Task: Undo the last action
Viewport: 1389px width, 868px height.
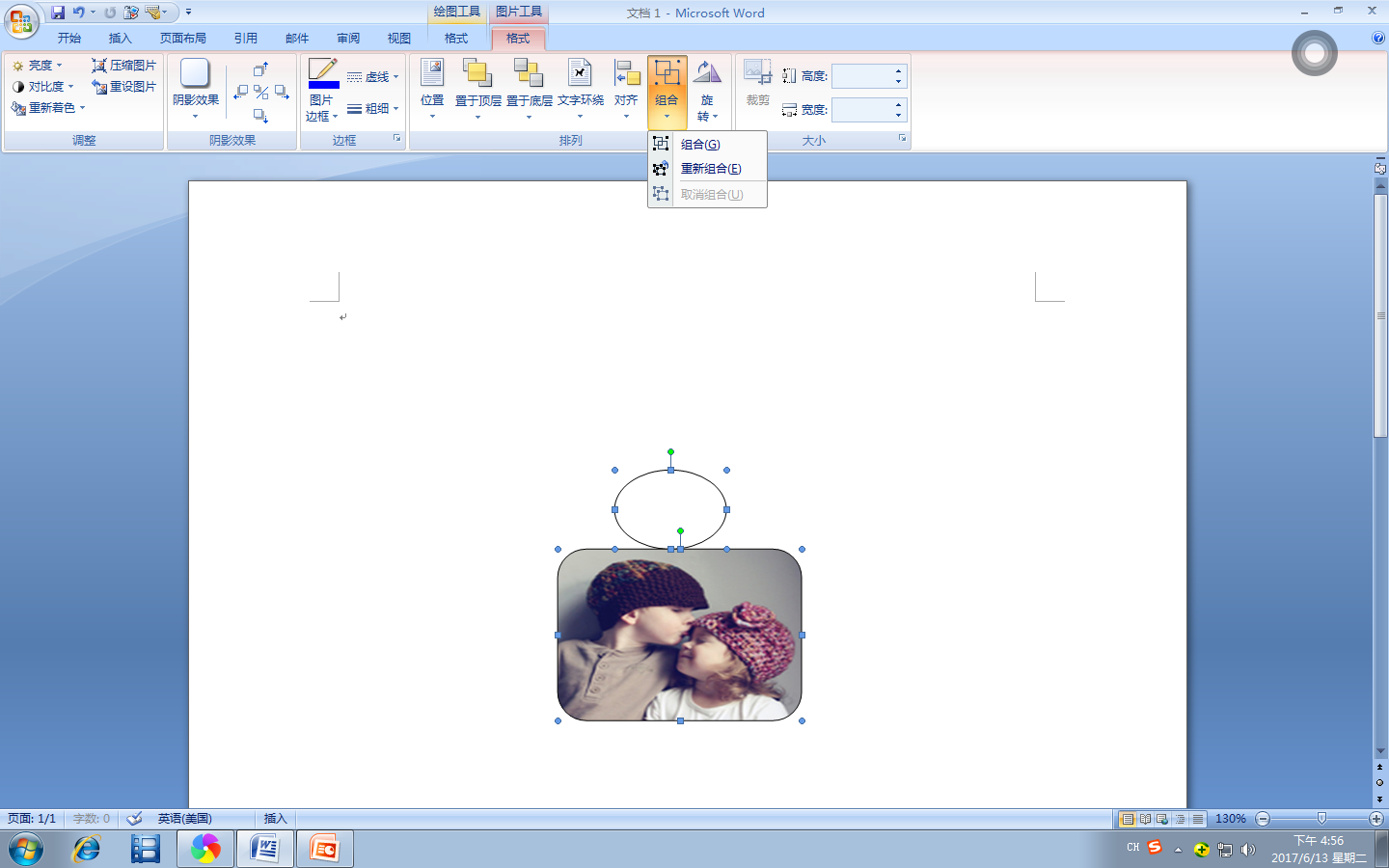Action: pos(78,13)
